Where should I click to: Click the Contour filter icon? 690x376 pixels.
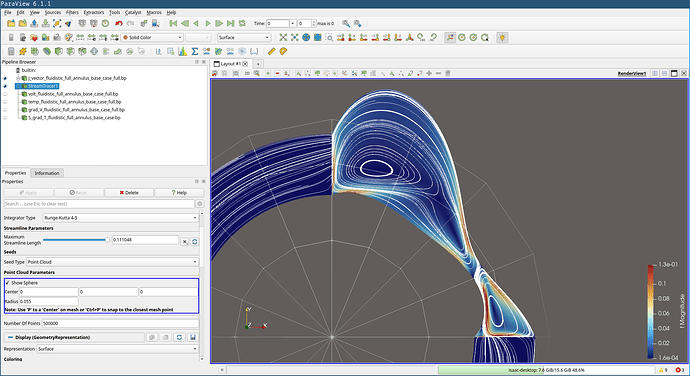(x=47, y=52)
